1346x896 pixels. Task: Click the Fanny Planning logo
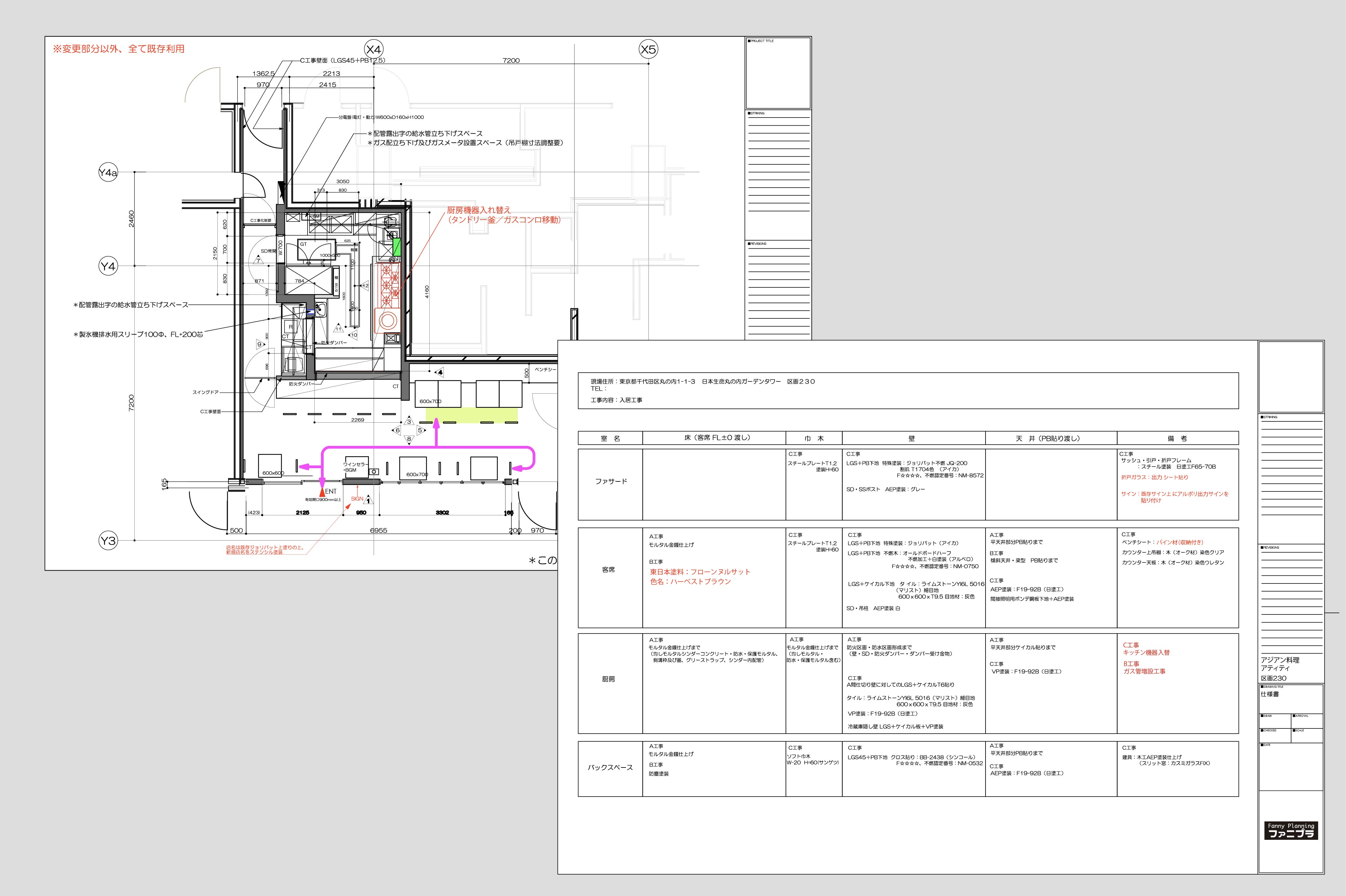tap(1292, 830)
